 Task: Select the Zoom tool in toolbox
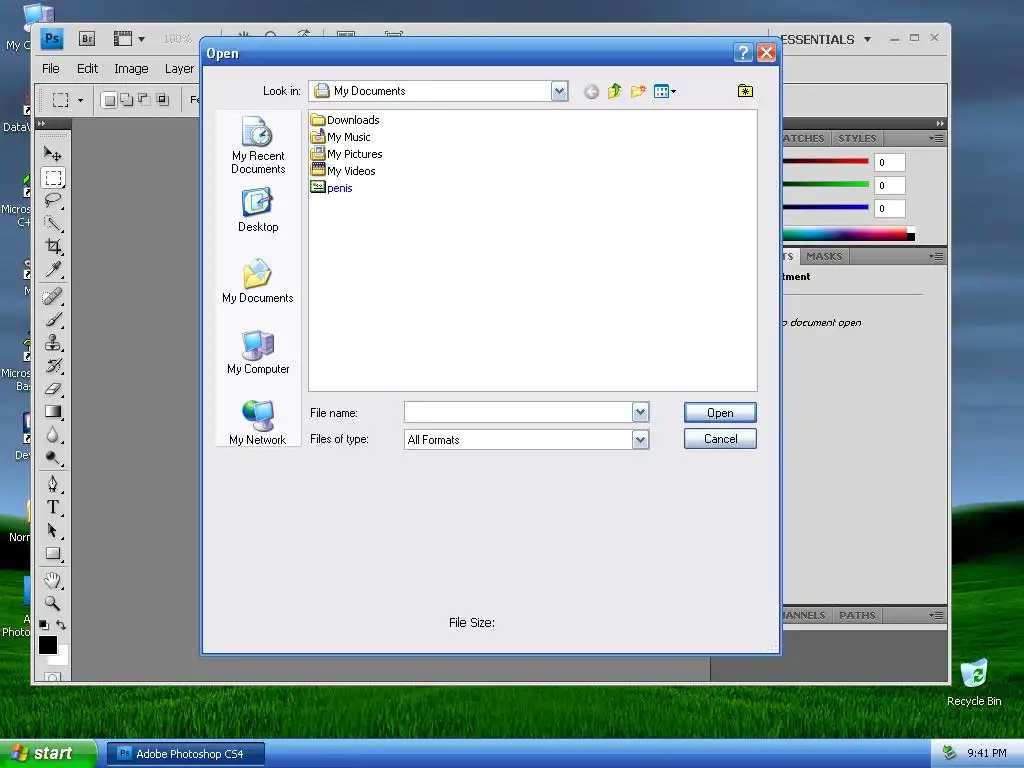(x=52, y=603)
